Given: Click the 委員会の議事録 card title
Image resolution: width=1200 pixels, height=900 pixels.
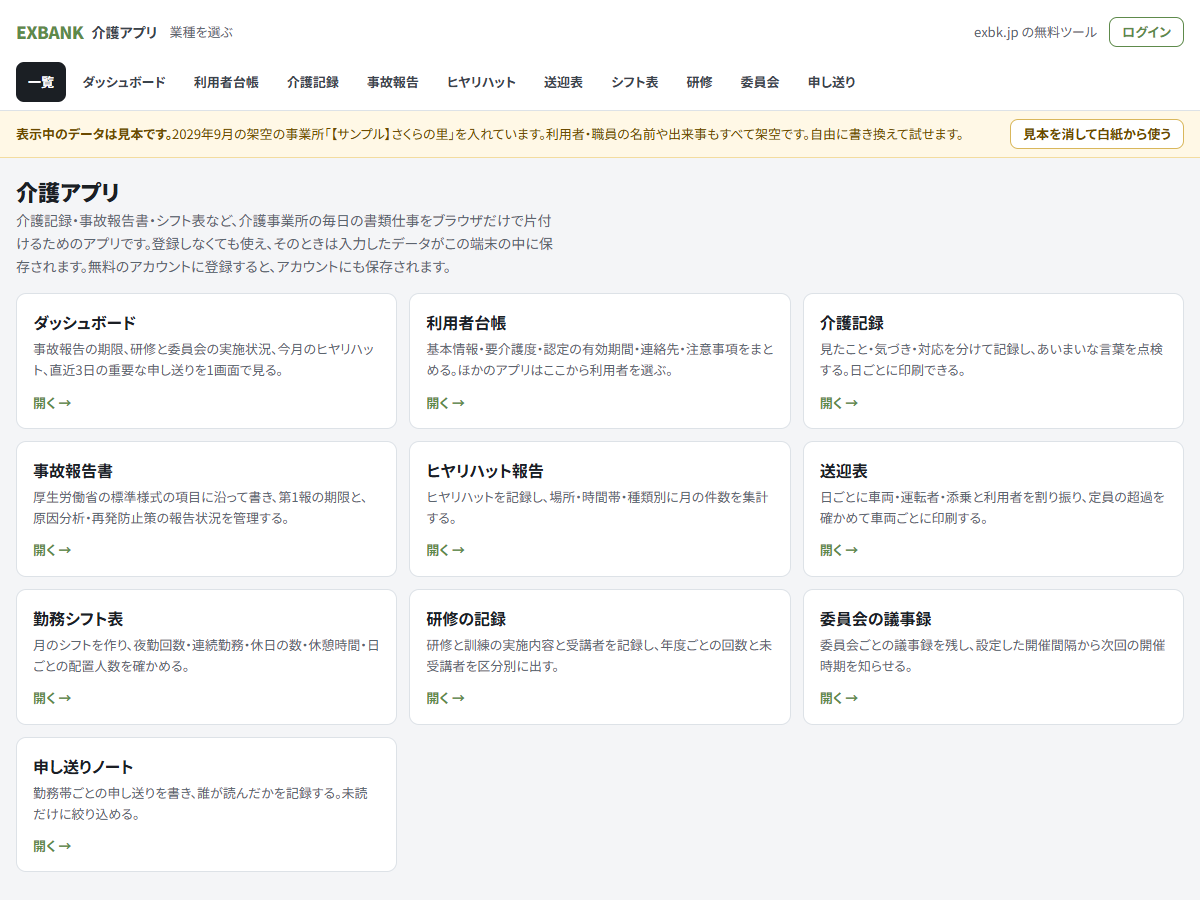Looking at the screenshot, I should point(876,619).
